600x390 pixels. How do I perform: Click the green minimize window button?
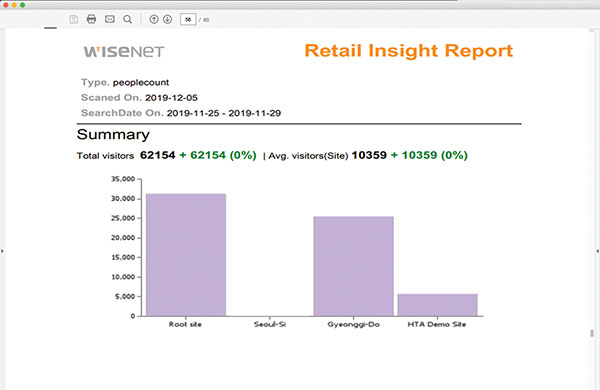click(x=23, y=5)
